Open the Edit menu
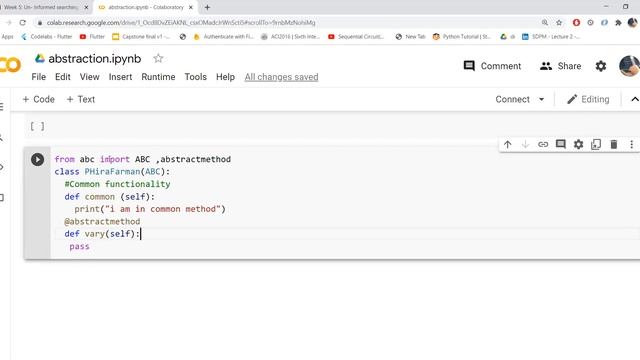Screen dimensions: 640x360 (x=62, y=77)
